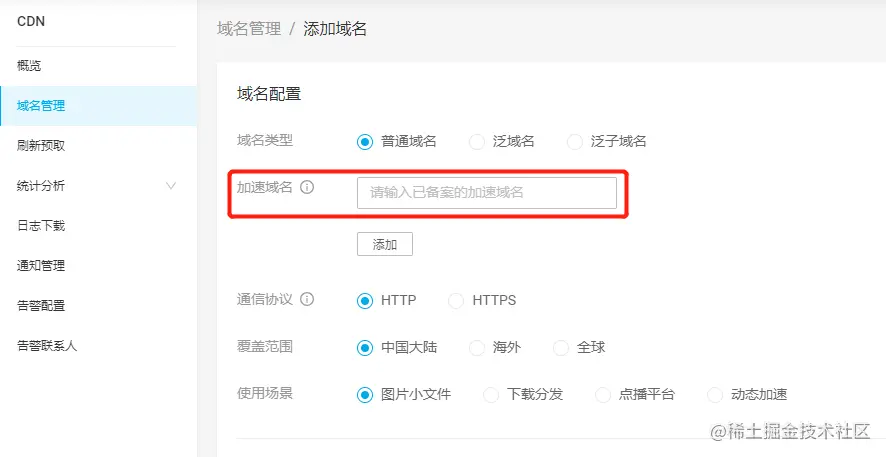This screenshot has width=886, height=457.
Task: Click the 覆盖范围 label
Action: [x=265, y=346]
